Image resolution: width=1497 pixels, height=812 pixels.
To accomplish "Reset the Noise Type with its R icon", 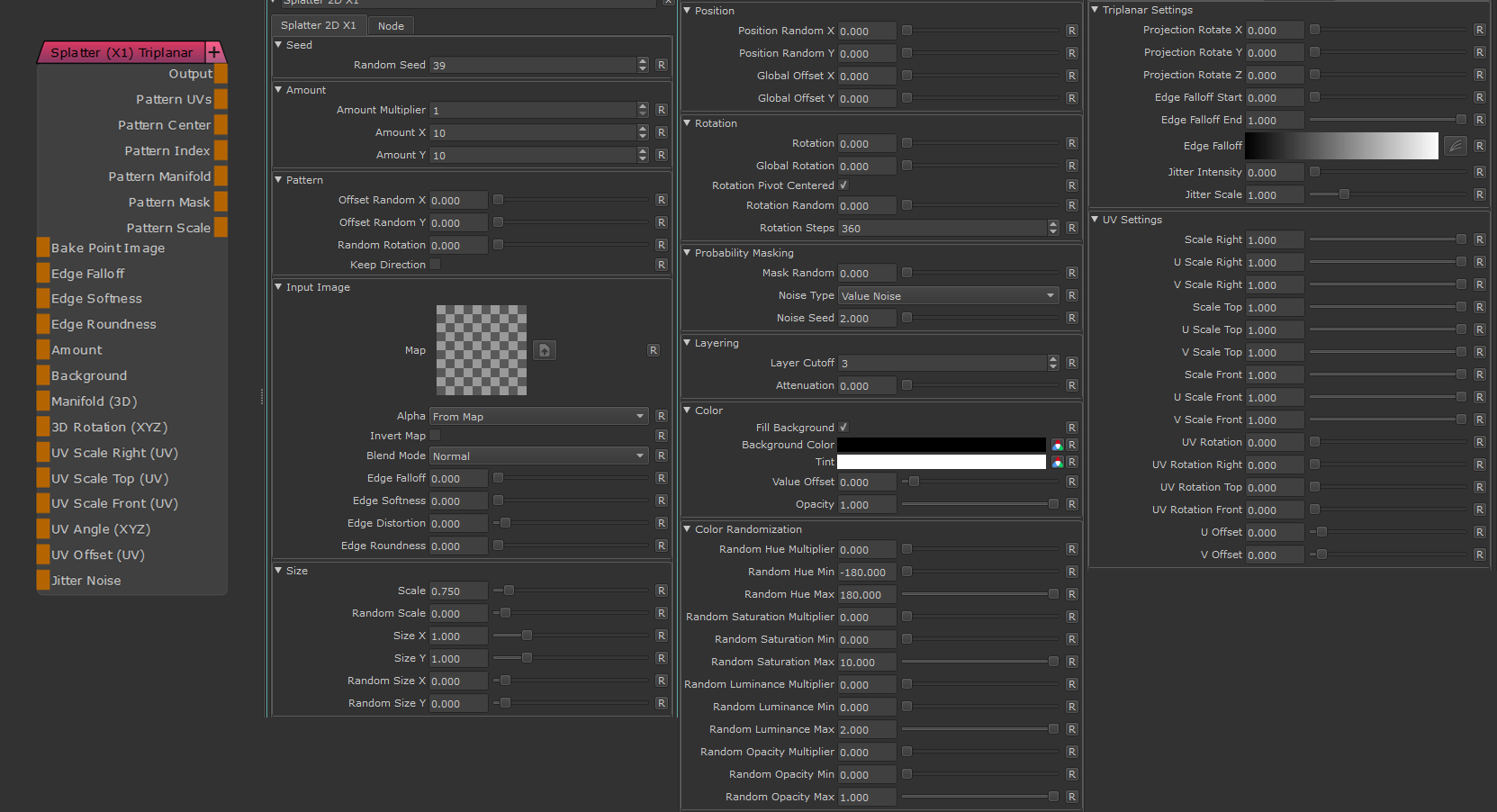I will (1071, 295).
